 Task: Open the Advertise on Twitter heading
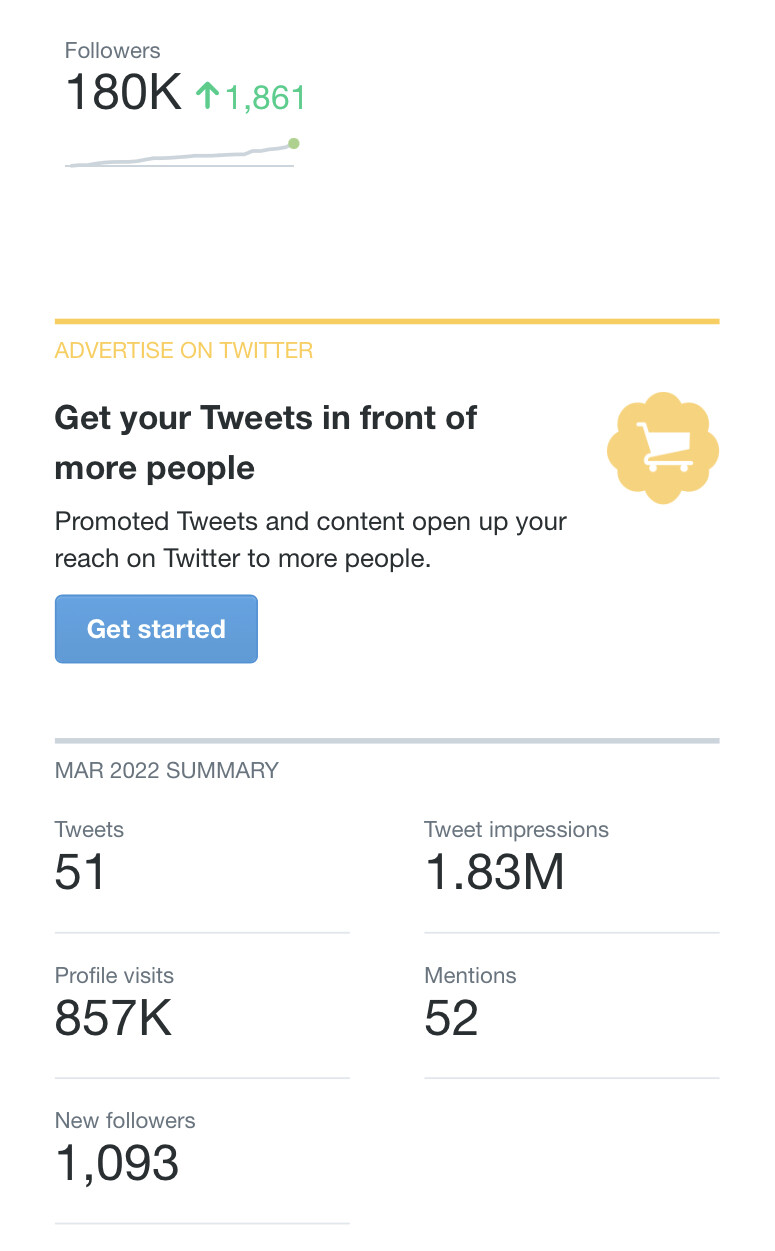point(184,351)
